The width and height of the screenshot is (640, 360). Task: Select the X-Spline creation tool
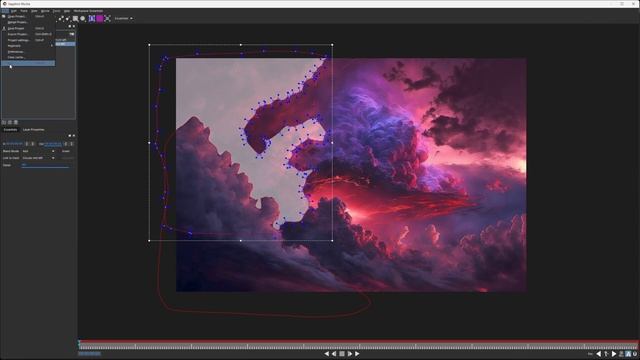point(61,18)
